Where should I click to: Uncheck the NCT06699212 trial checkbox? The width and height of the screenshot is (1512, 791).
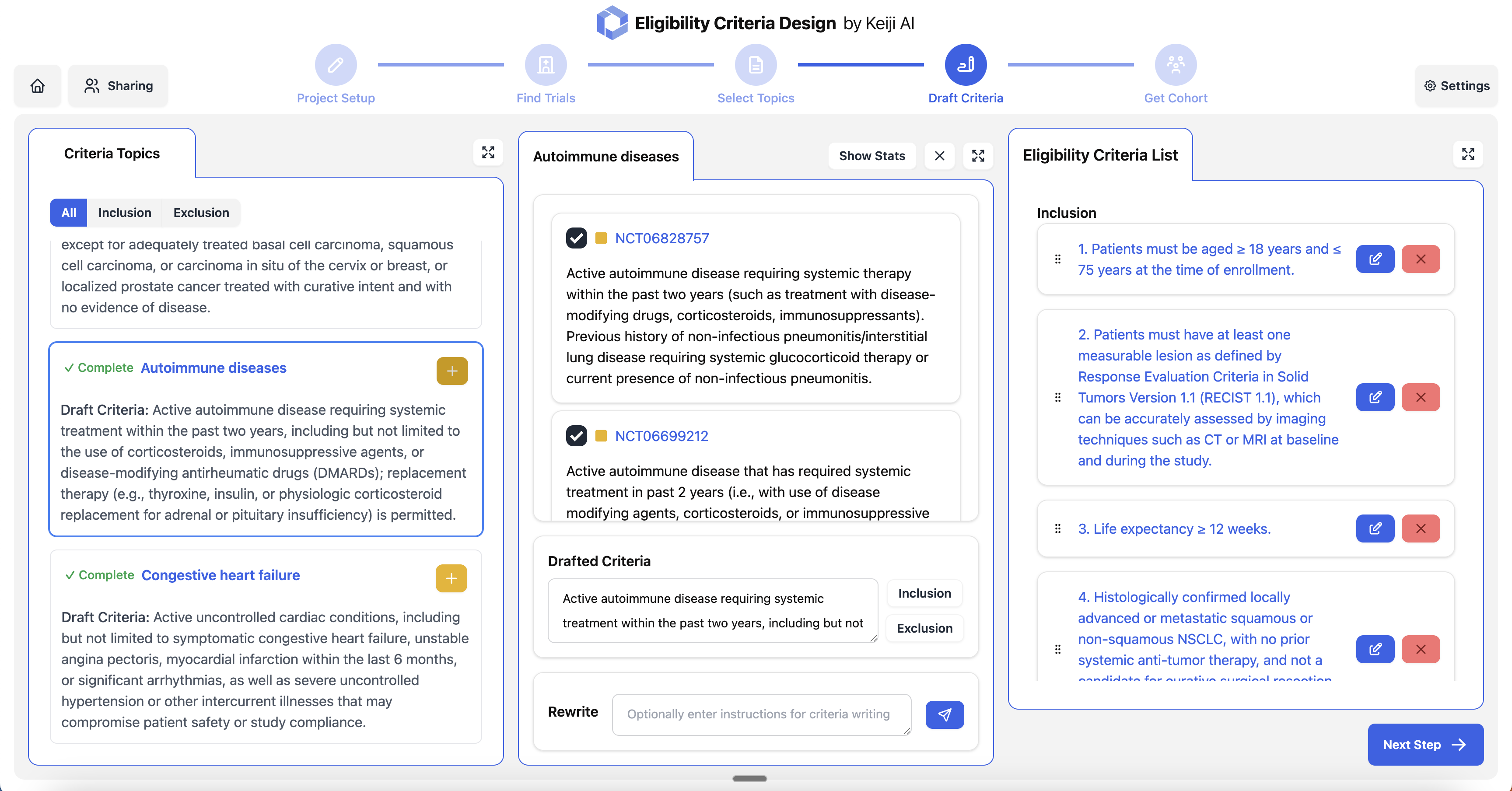point(576,436)
